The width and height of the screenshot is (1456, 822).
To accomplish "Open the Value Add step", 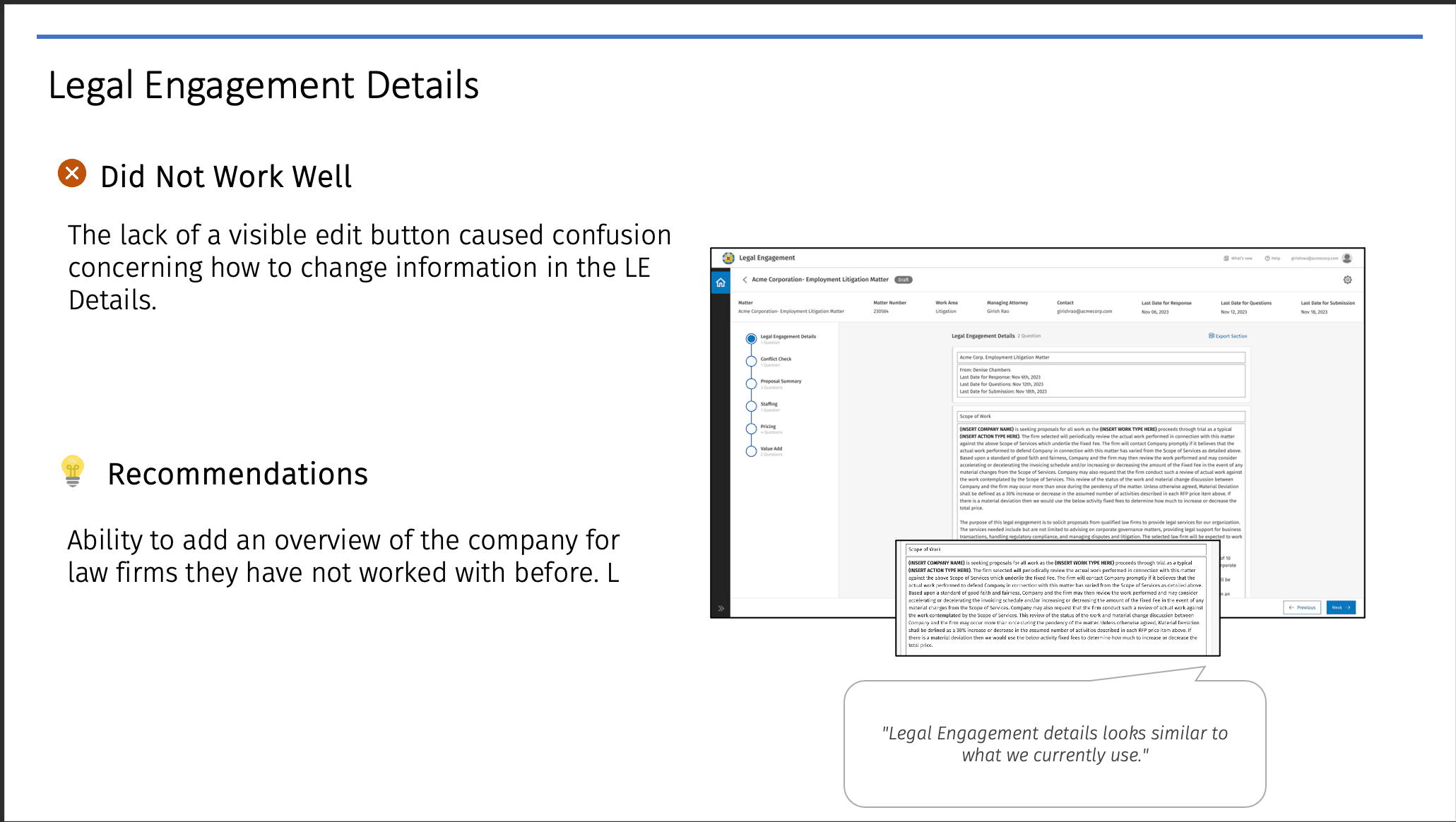I will 751,451.
